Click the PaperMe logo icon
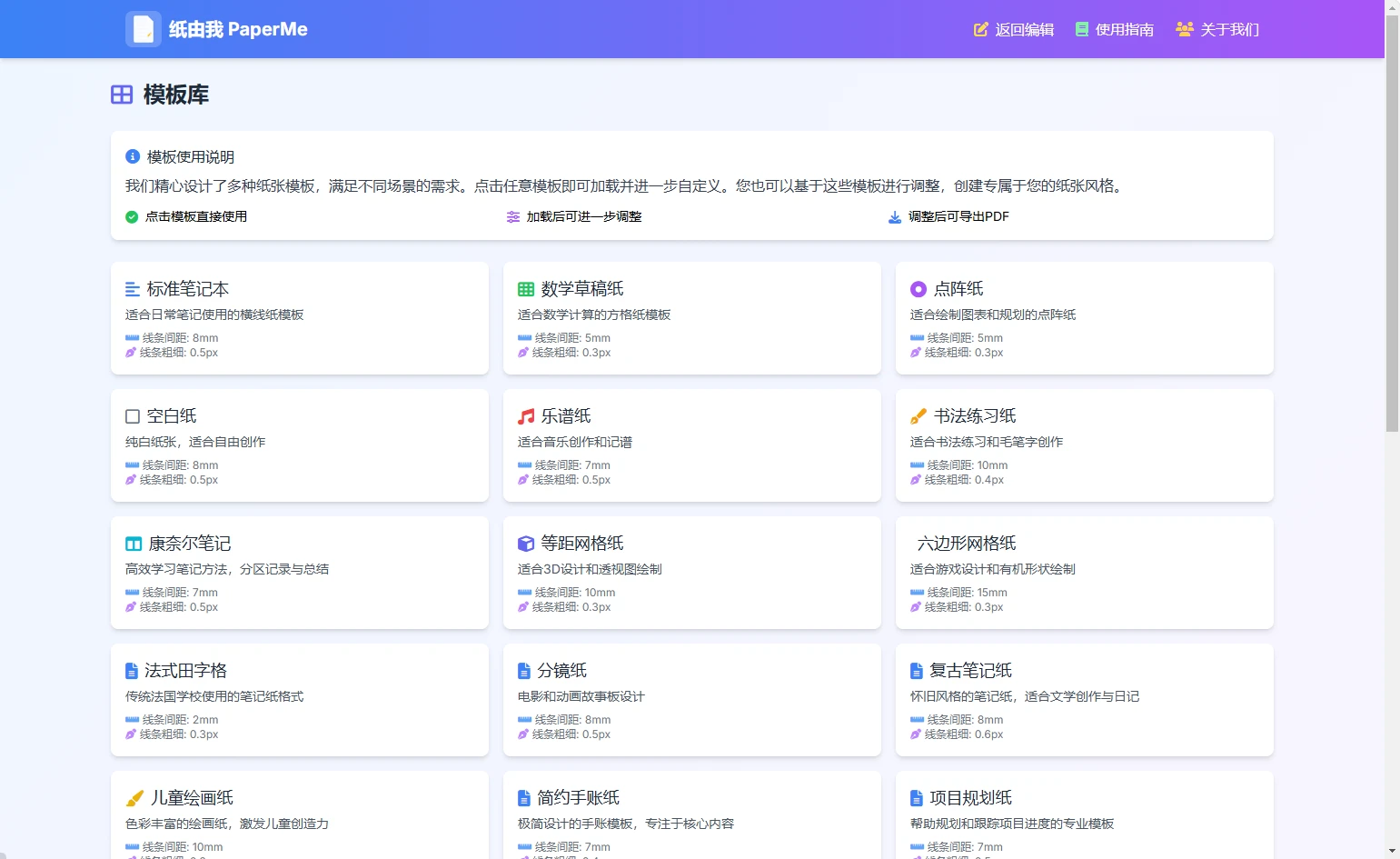This screenshot has height=859, width=1400. pos(144,29)
